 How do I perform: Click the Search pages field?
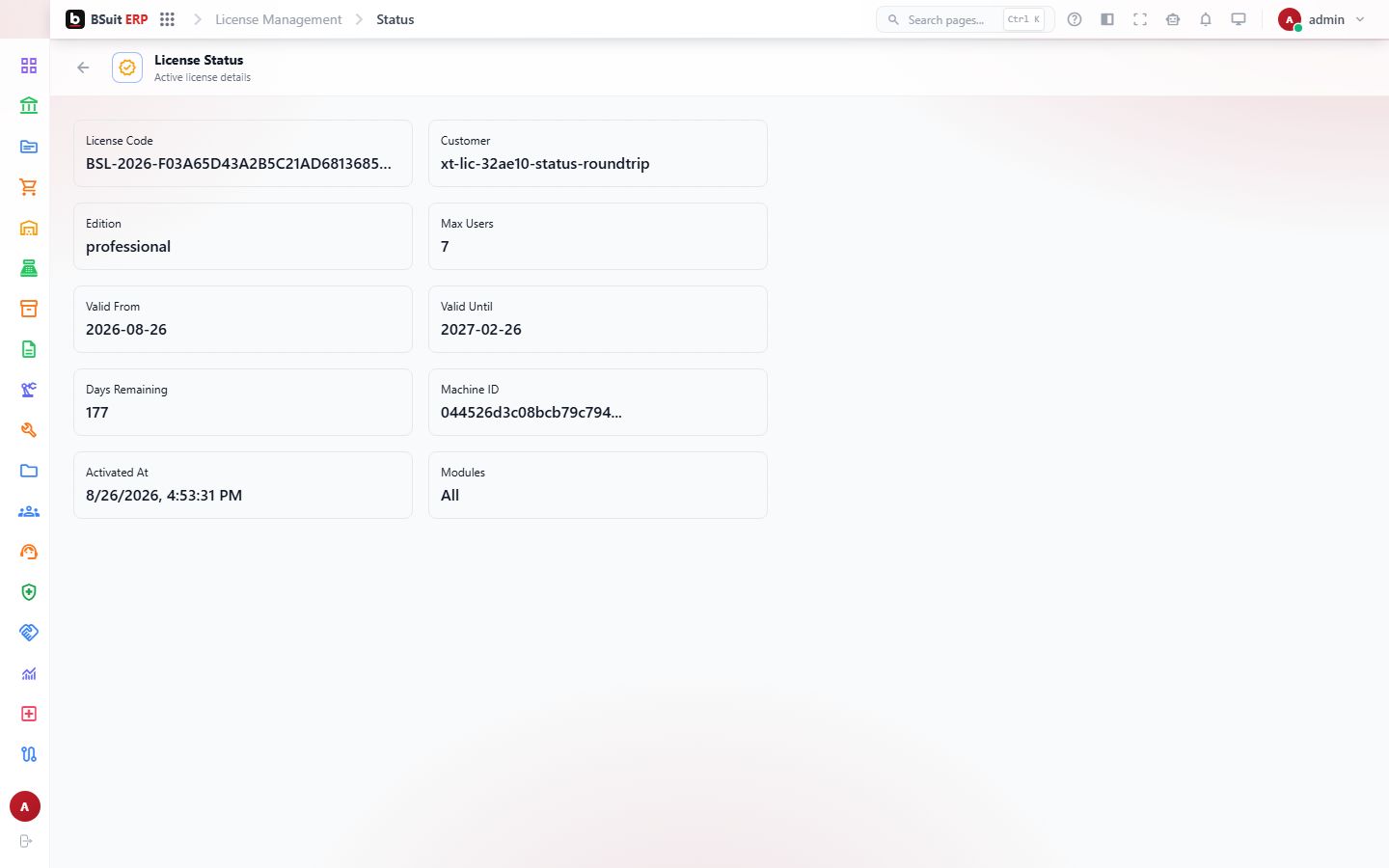[965, 19]
